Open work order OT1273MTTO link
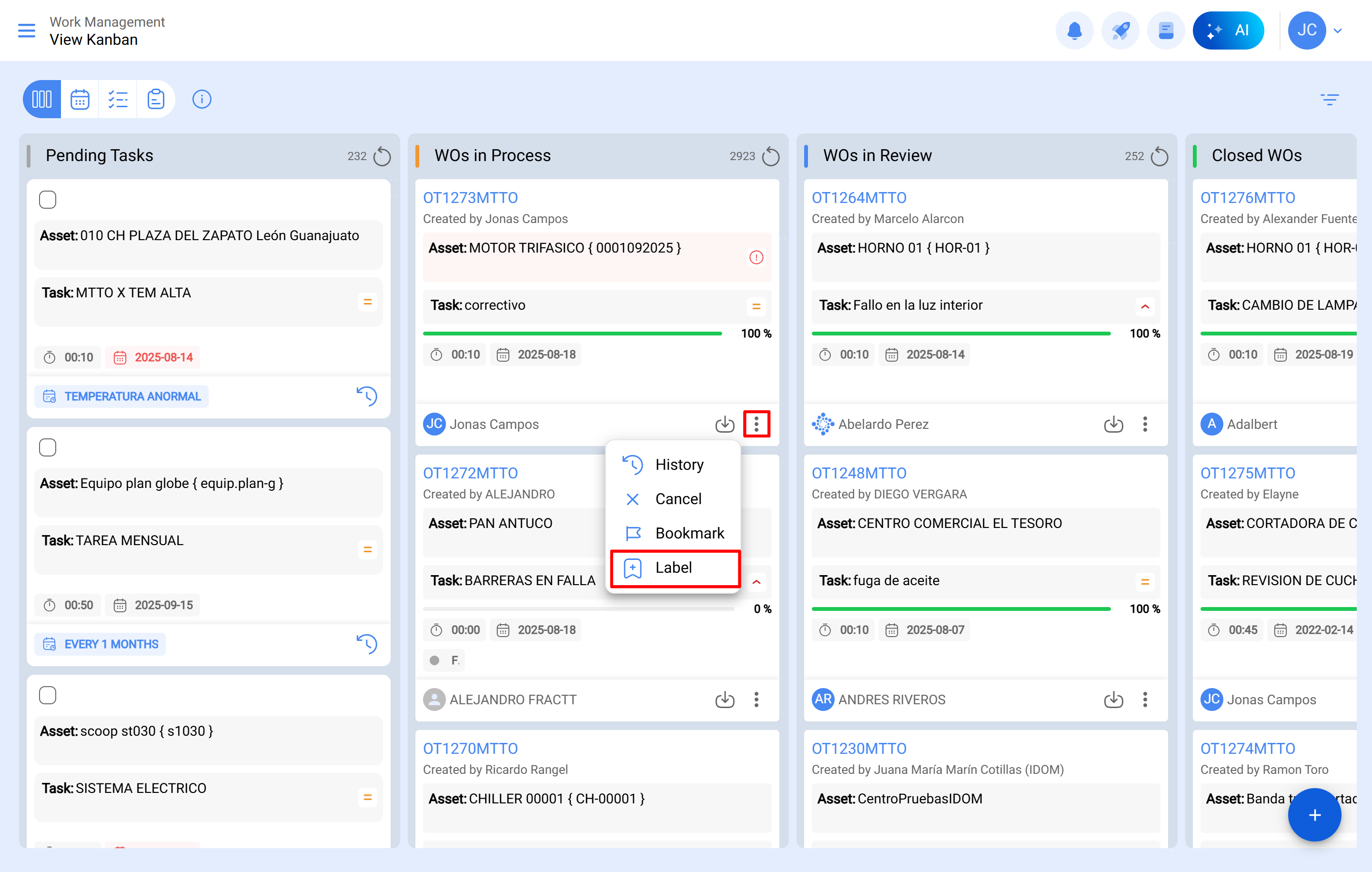Viewport: 1372px width, 872px height. 470,198
